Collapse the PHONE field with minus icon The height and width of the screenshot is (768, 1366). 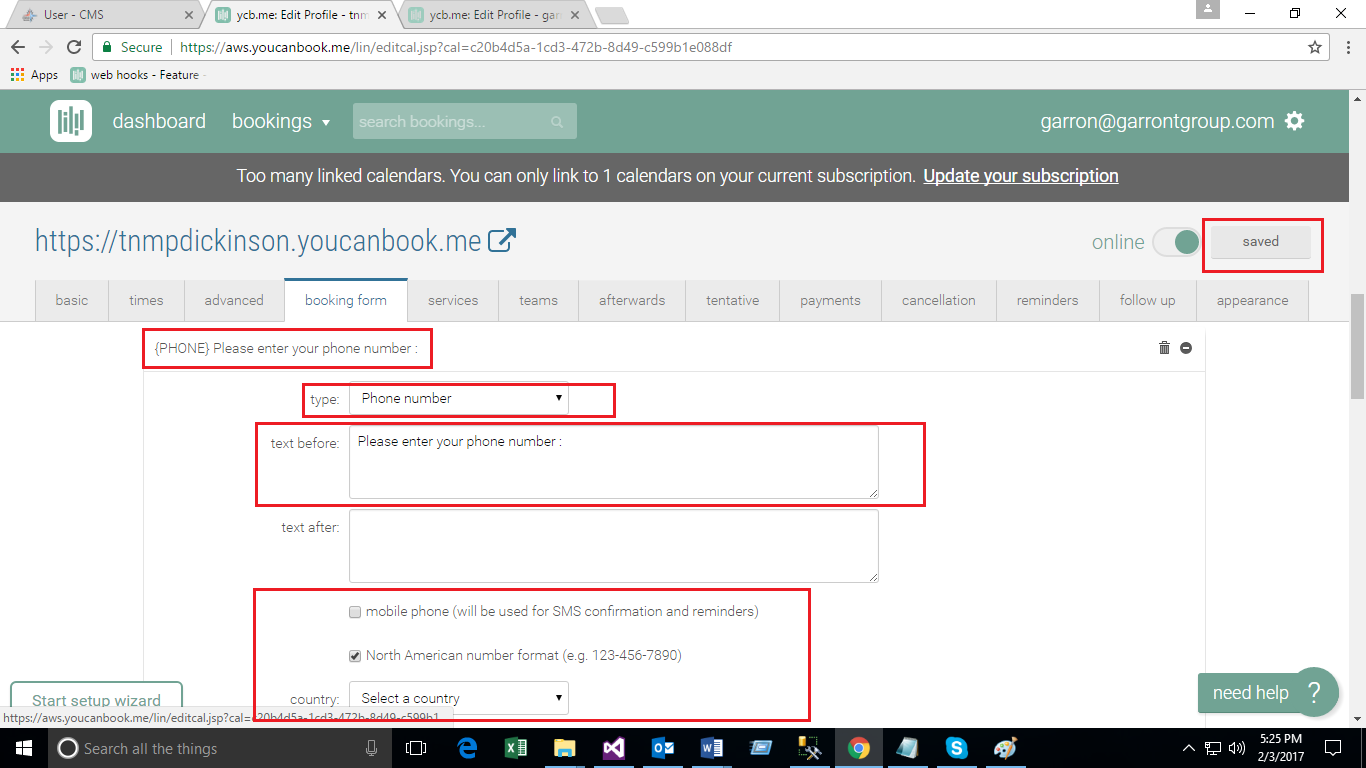1186,348
